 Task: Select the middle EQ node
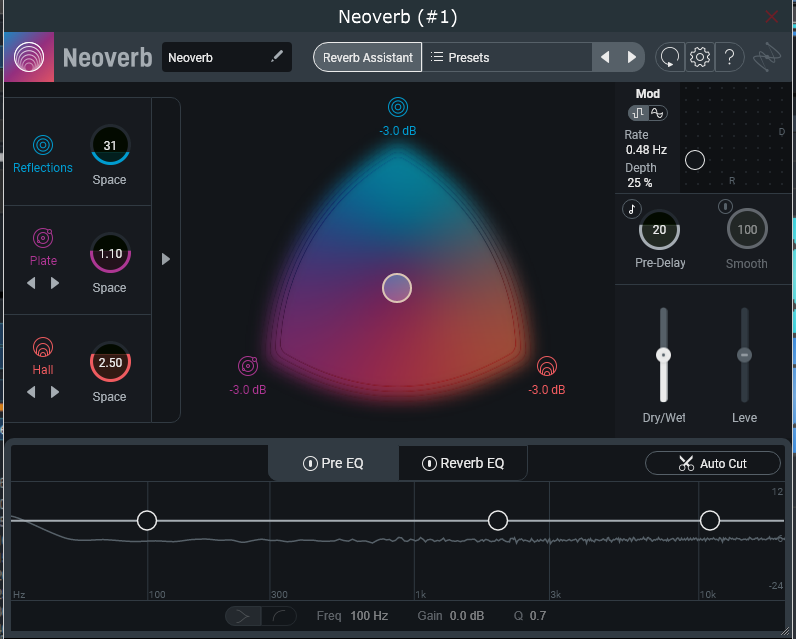498,520
